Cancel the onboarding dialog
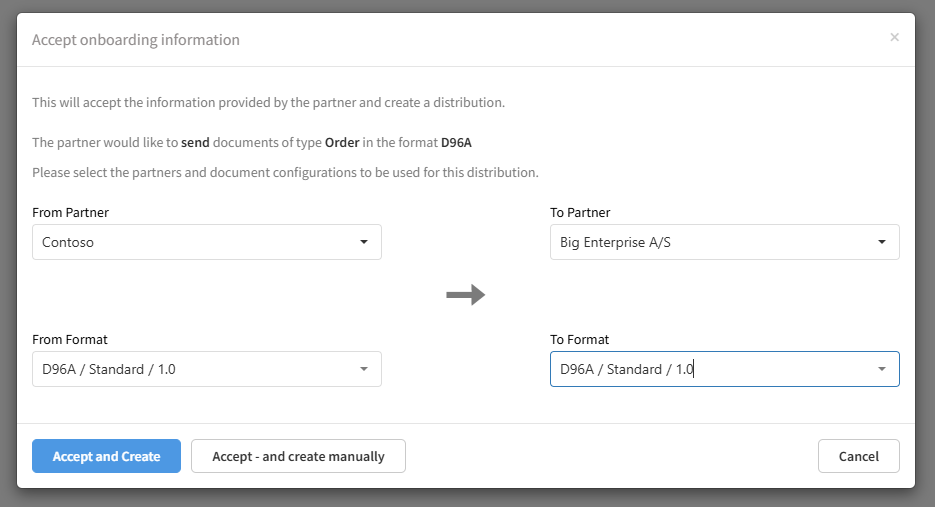Viewport: 935px width, 507px height. [858, 456]
